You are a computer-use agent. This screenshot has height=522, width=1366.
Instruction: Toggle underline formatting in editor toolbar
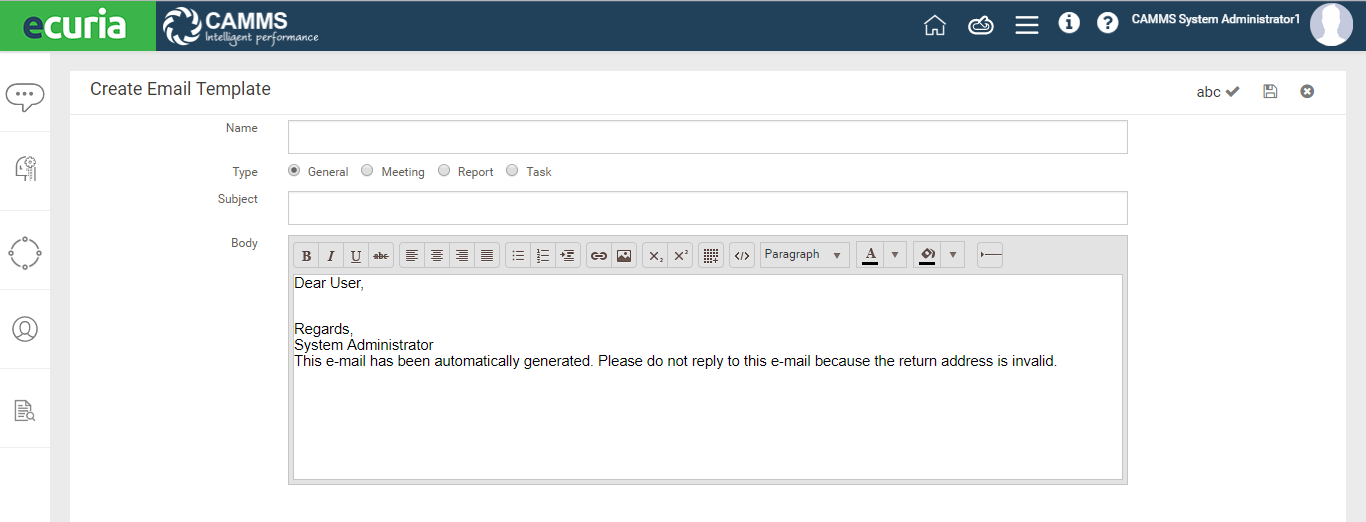(x=356, y=256)
